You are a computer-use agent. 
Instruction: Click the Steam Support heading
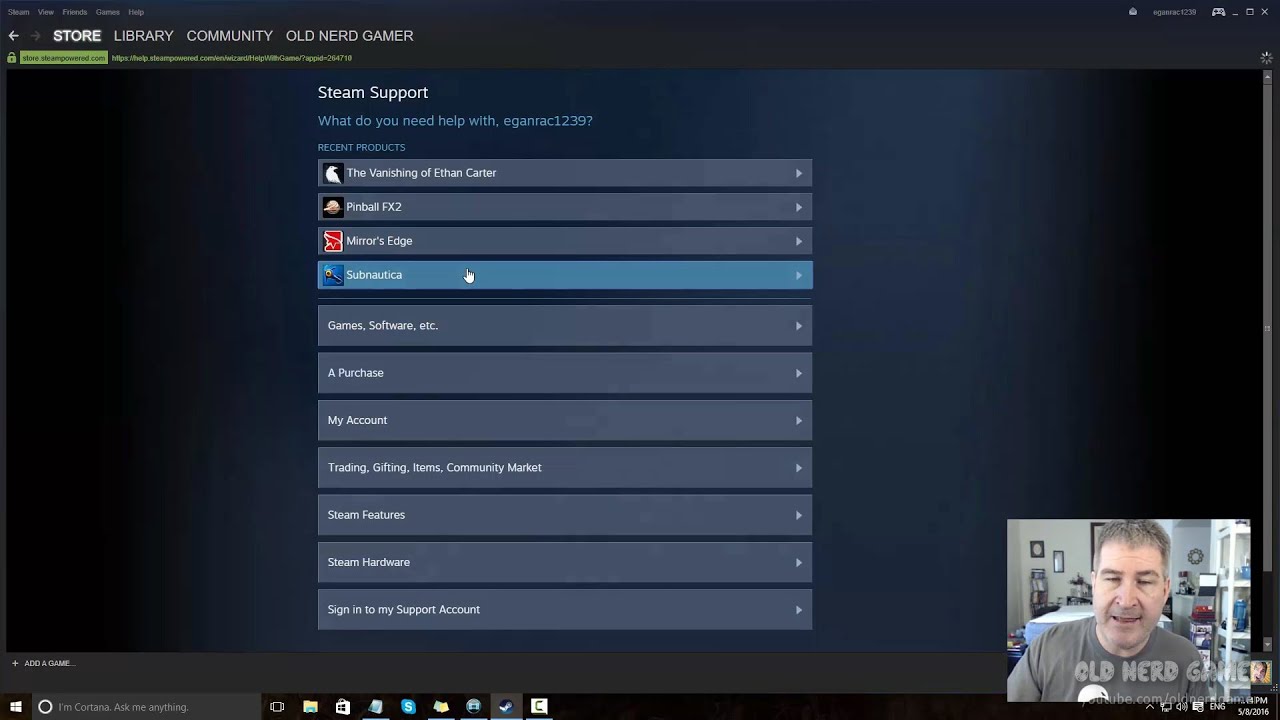[373, 92]
